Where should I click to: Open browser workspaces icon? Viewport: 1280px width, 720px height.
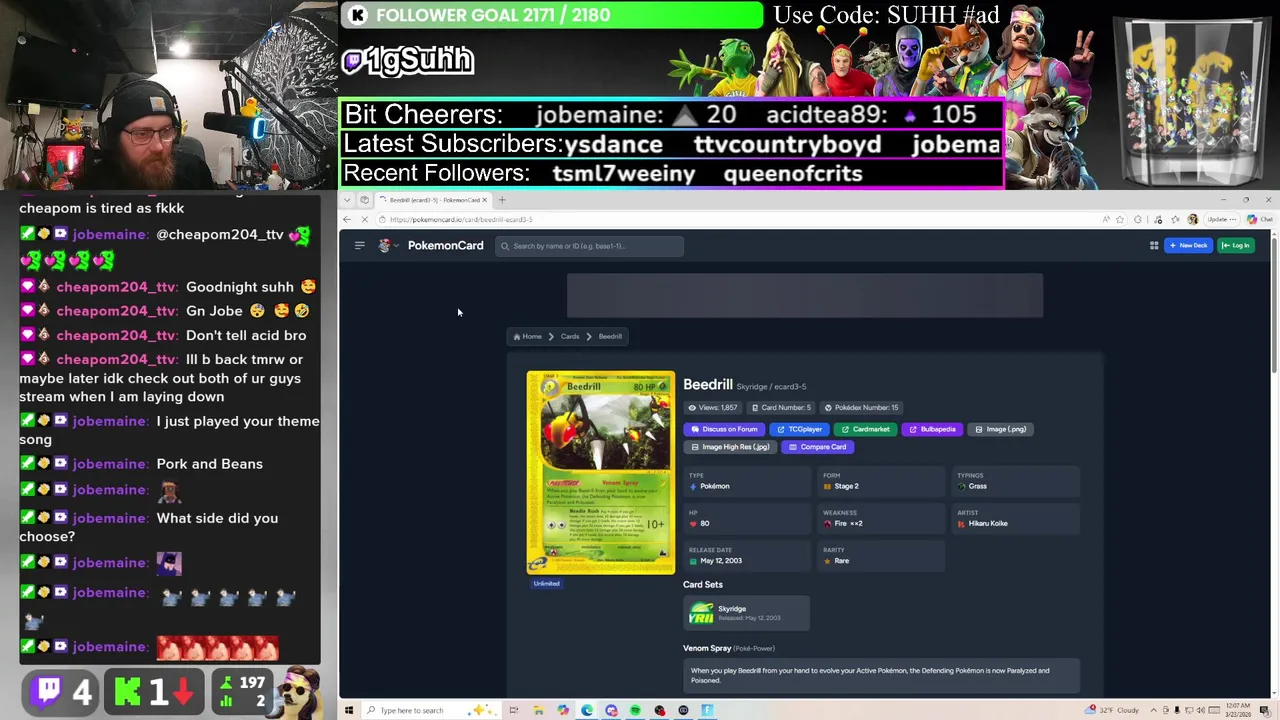365,200
